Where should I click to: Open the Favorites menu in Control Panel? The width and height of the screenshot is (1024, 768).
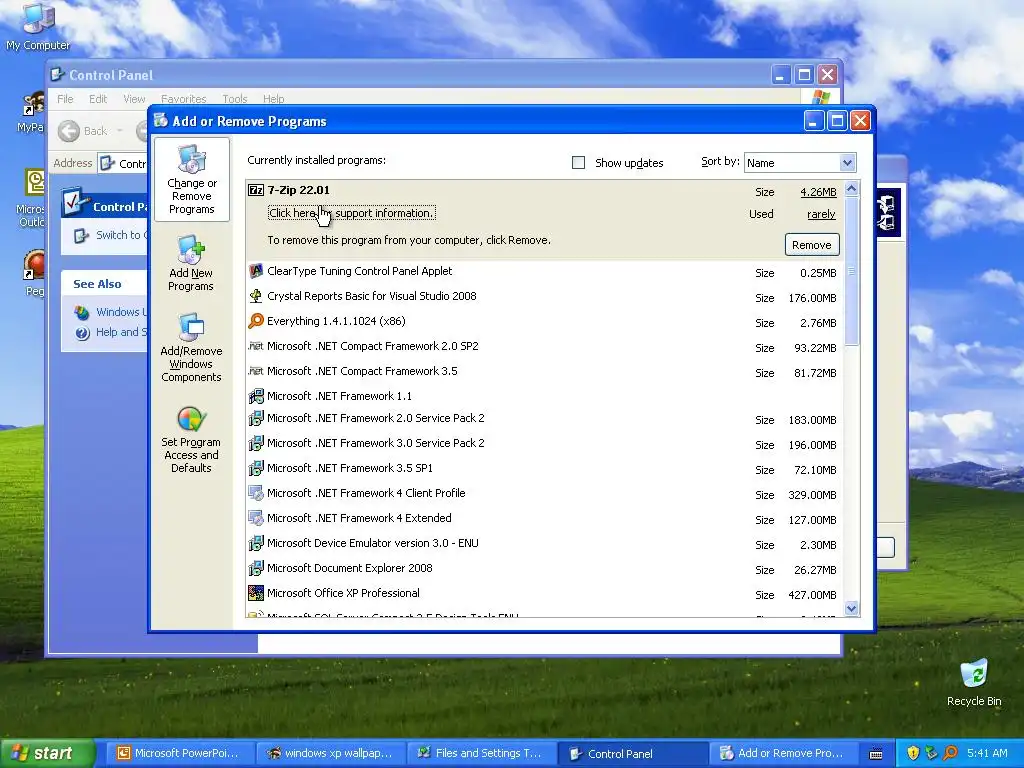[x=184, y=99]
